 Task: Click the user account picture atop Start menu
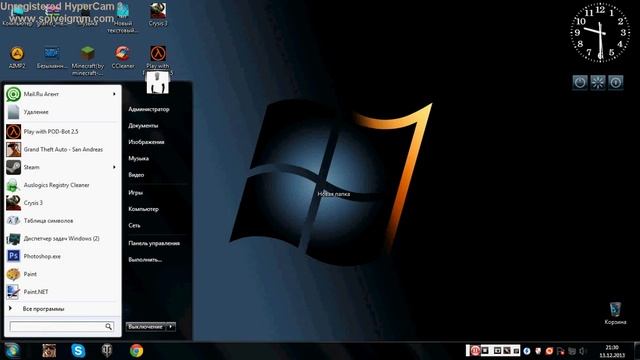[158, 82]
